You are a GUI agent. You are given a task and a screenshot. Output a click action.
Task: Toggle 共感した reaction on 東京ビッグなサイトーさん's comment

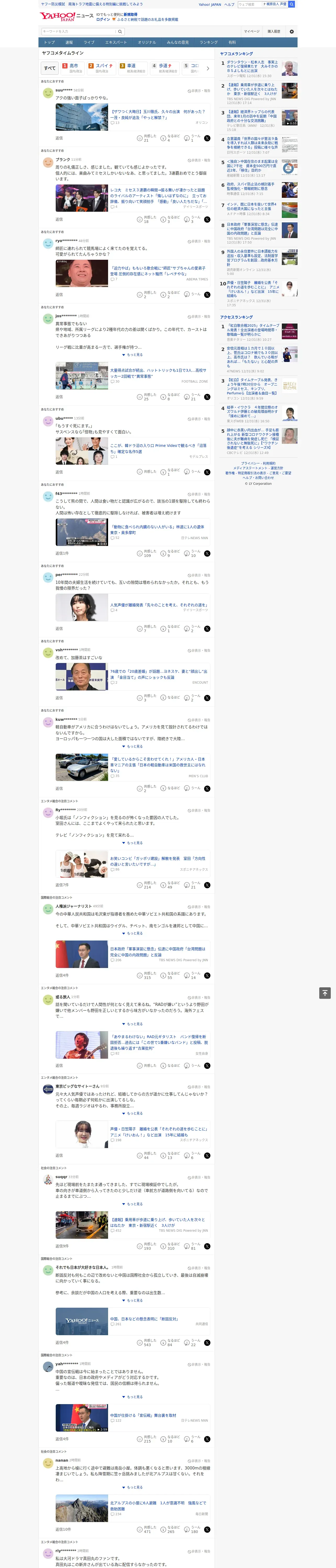pos(147,1155)
